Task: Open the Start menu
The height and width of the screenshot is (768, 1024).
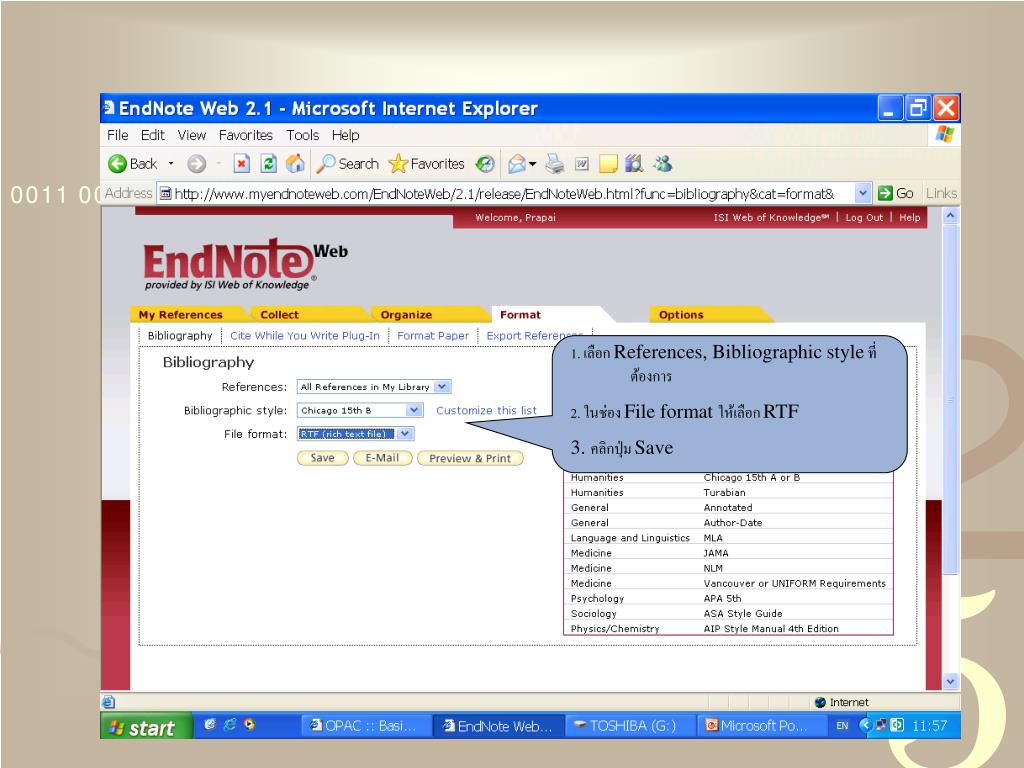Action: coord(146,726)
